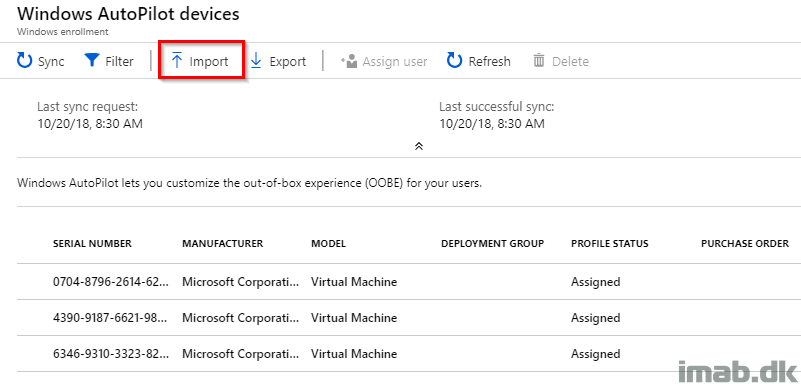Click the Export download arrow icon

[x=256, y=61]
